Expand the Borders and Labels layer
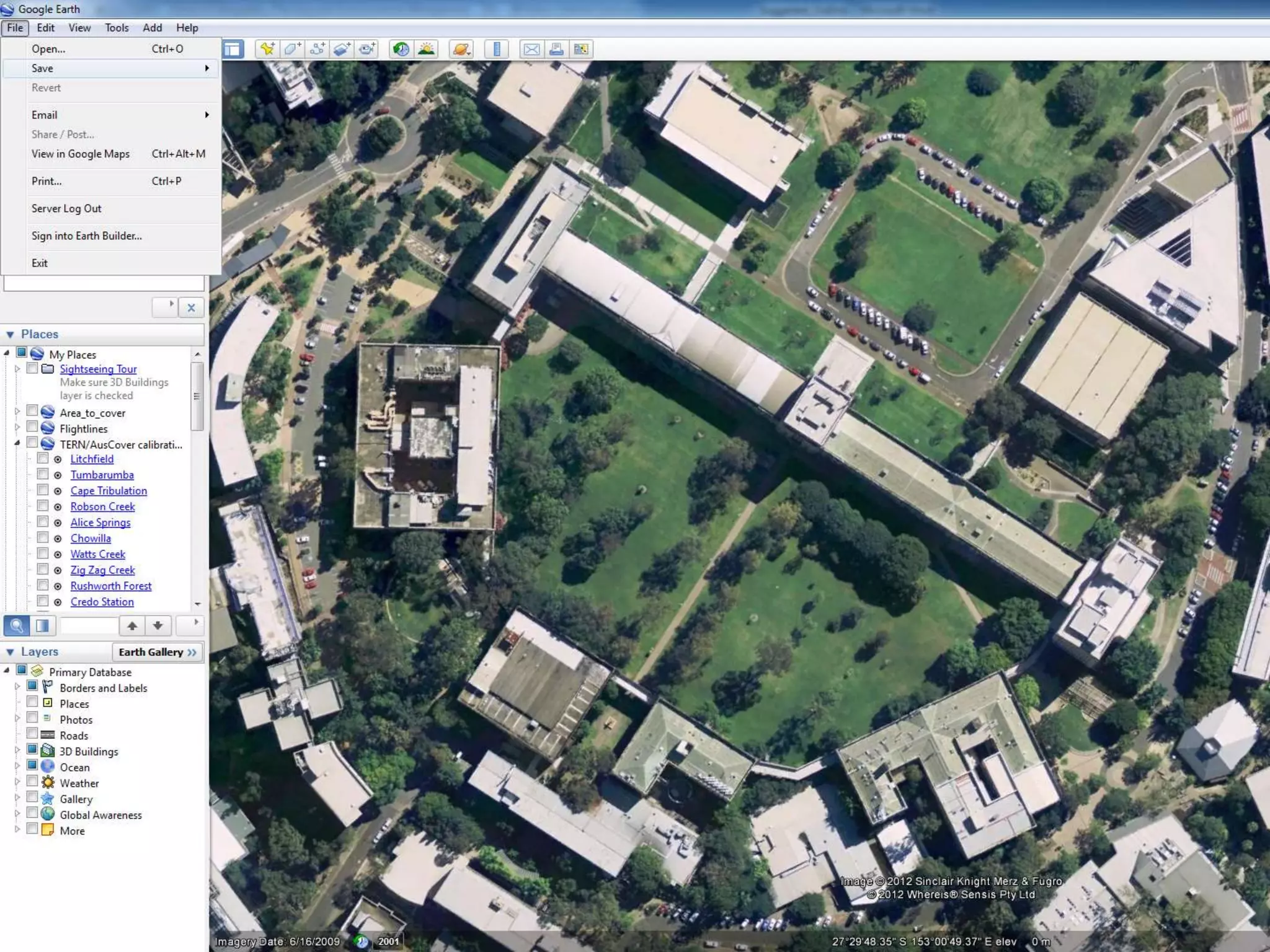The width and height of the screenshot is (1270, 952). pyautogui.click(x=17, y=687)
